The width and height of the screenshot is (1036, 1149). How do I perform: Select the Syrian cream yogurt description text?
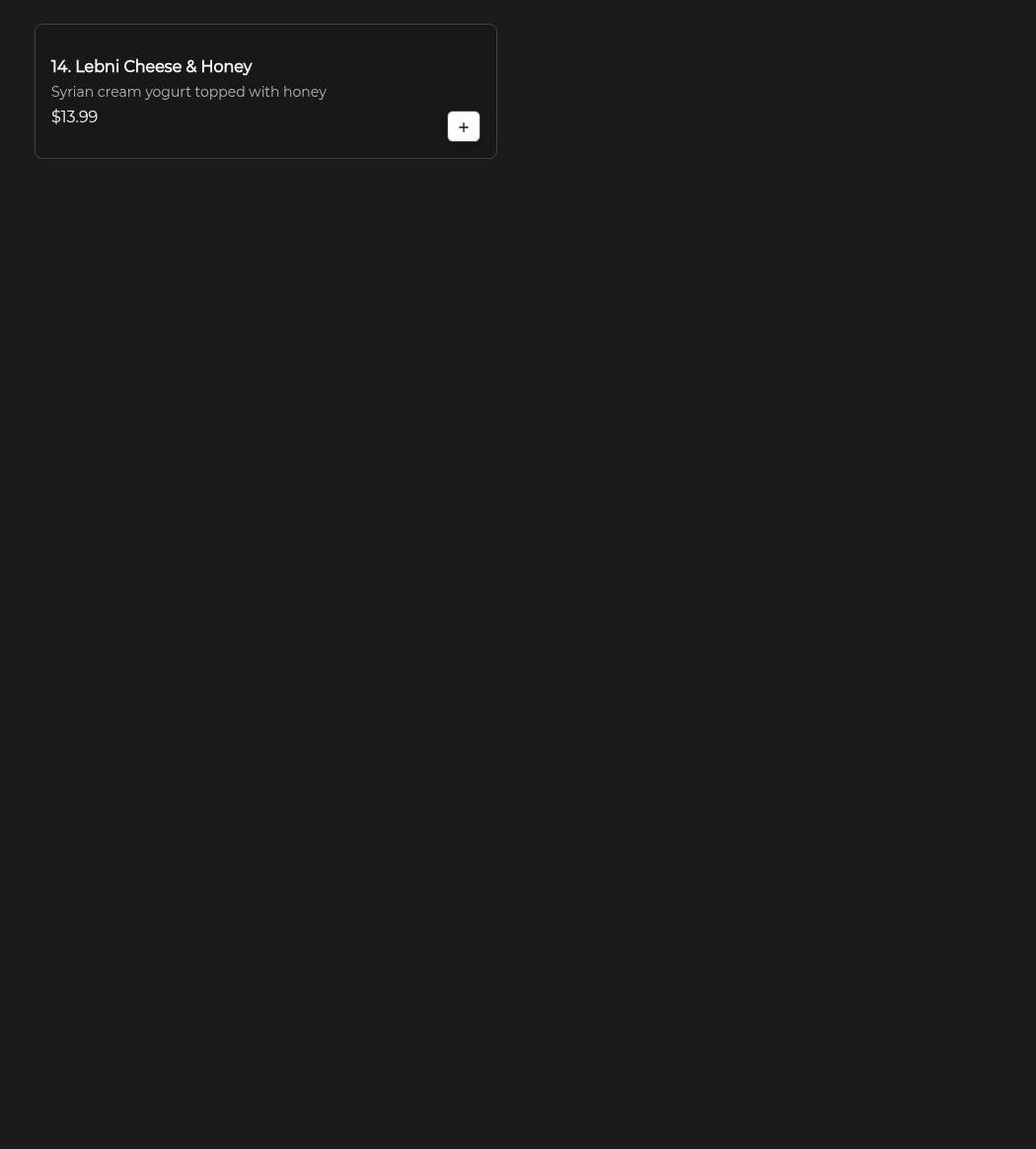coord(188,92)
